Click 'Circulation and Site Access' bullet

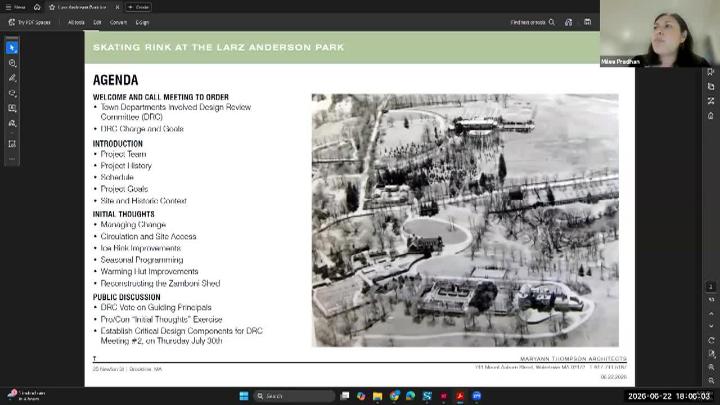(148, 236)
